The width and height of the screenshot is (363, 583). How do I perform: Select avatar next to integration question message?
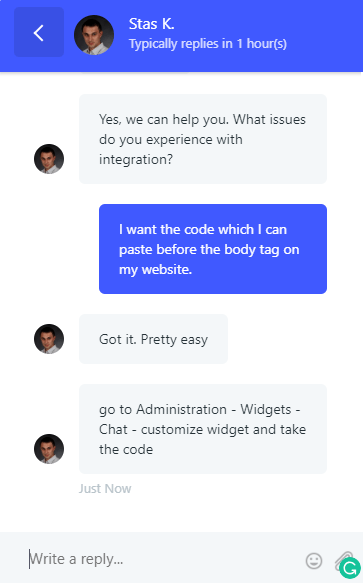point(49,159)
